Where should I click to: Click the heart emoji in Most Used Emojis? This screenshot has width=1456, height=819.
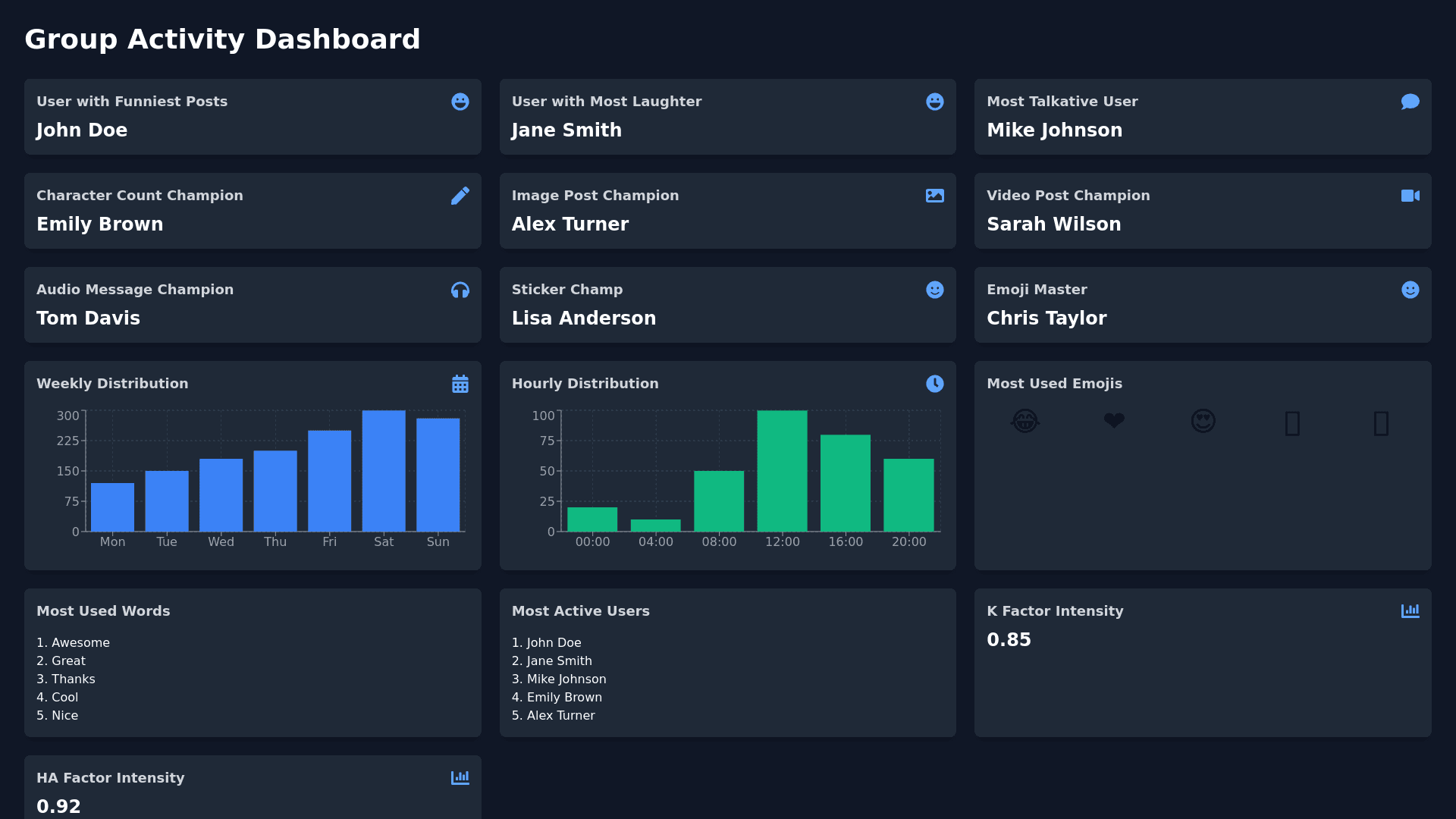click(1113, 421)
